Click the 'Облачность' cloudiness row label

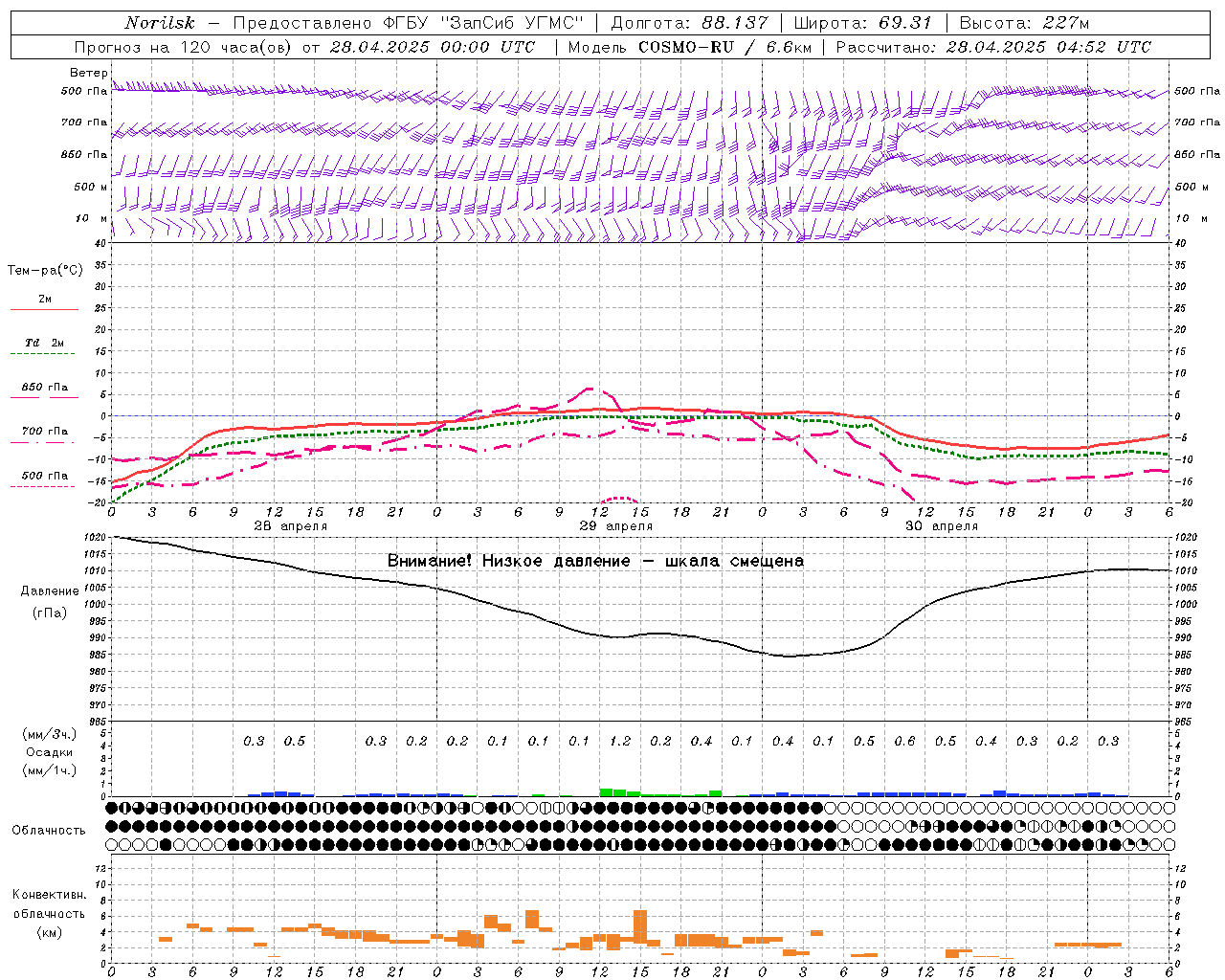[49, 831]
